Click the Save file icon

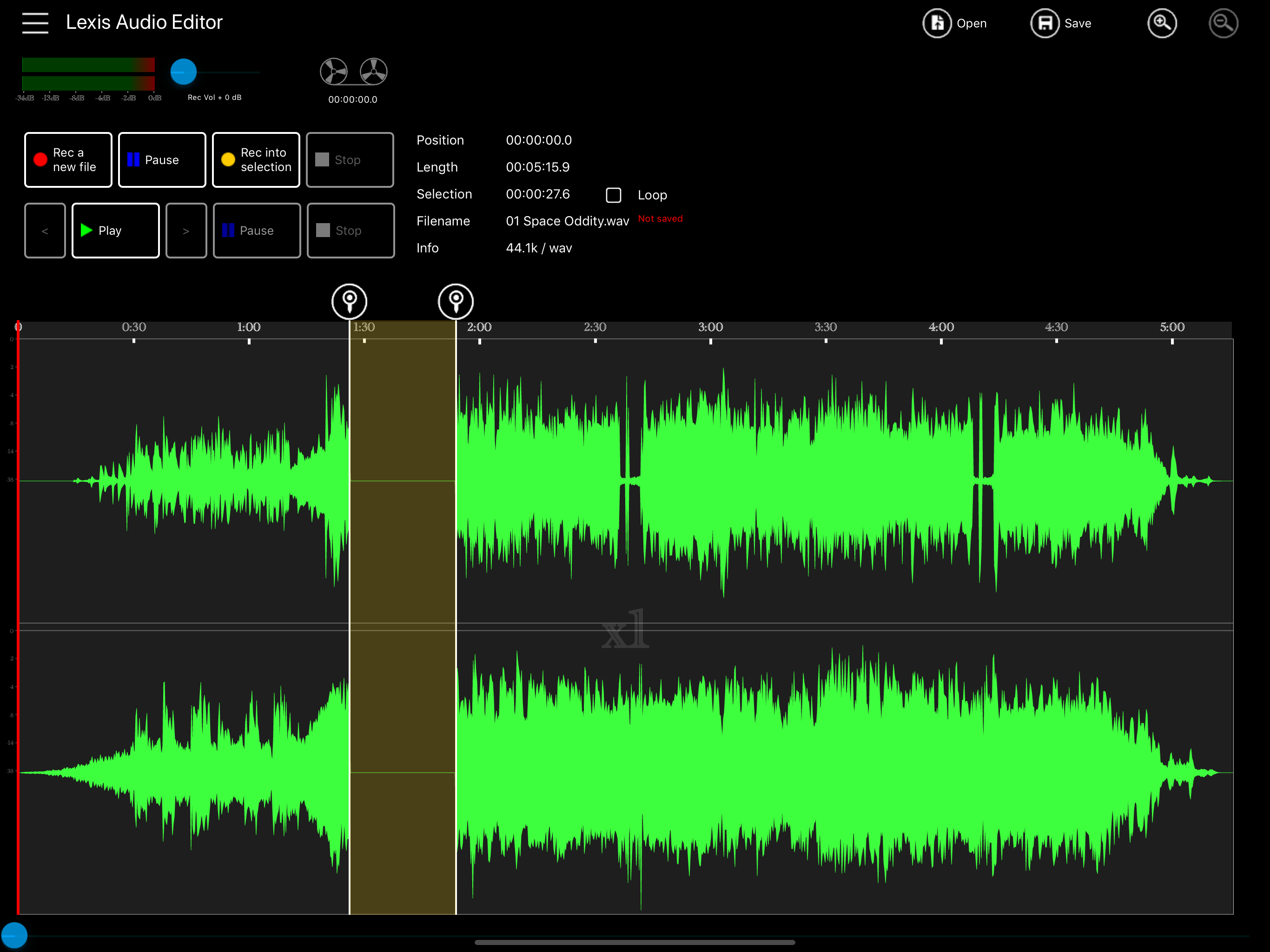tap(1045, 24)
